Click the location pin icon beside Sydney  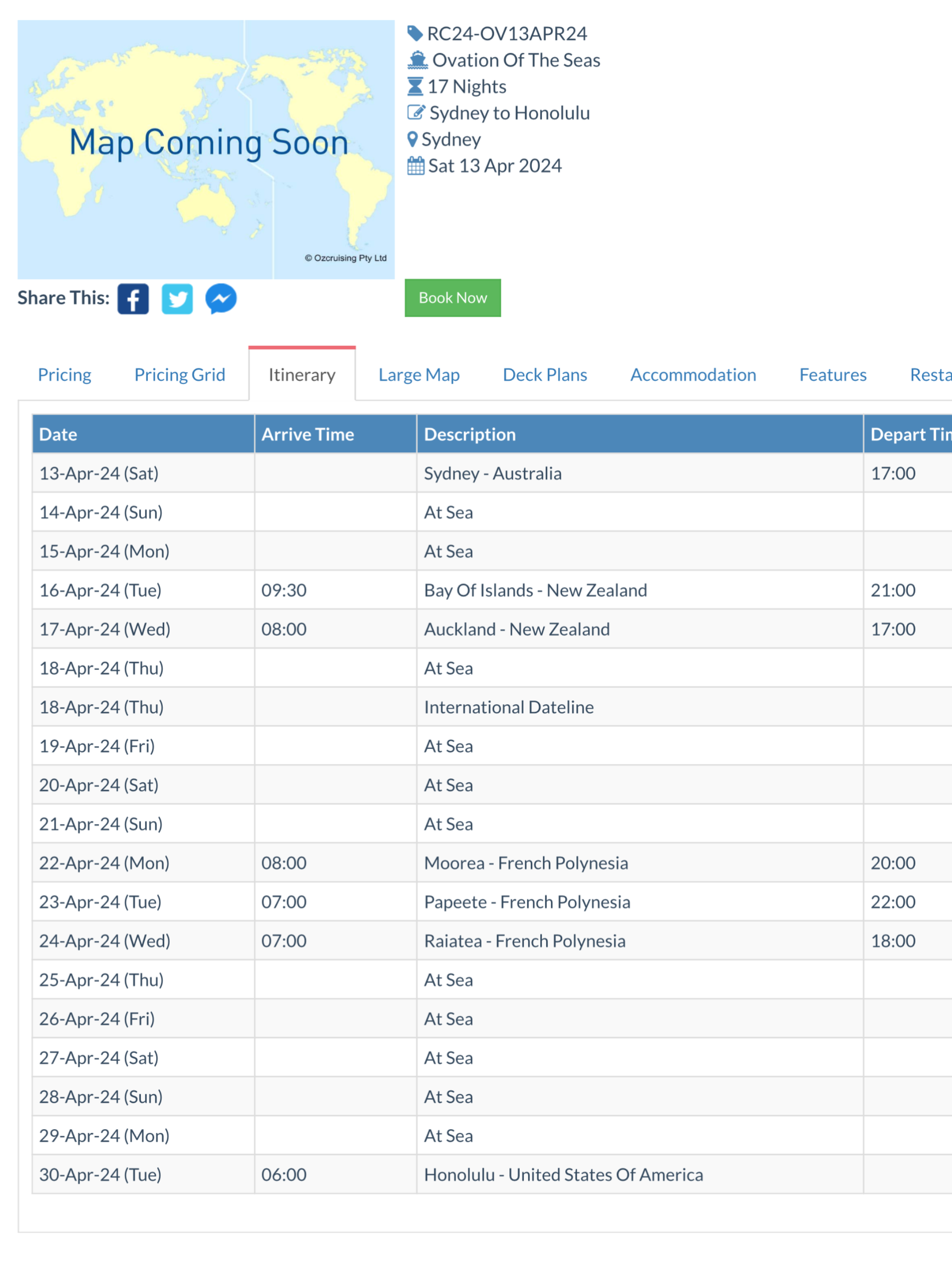click(x=412, y=139)
